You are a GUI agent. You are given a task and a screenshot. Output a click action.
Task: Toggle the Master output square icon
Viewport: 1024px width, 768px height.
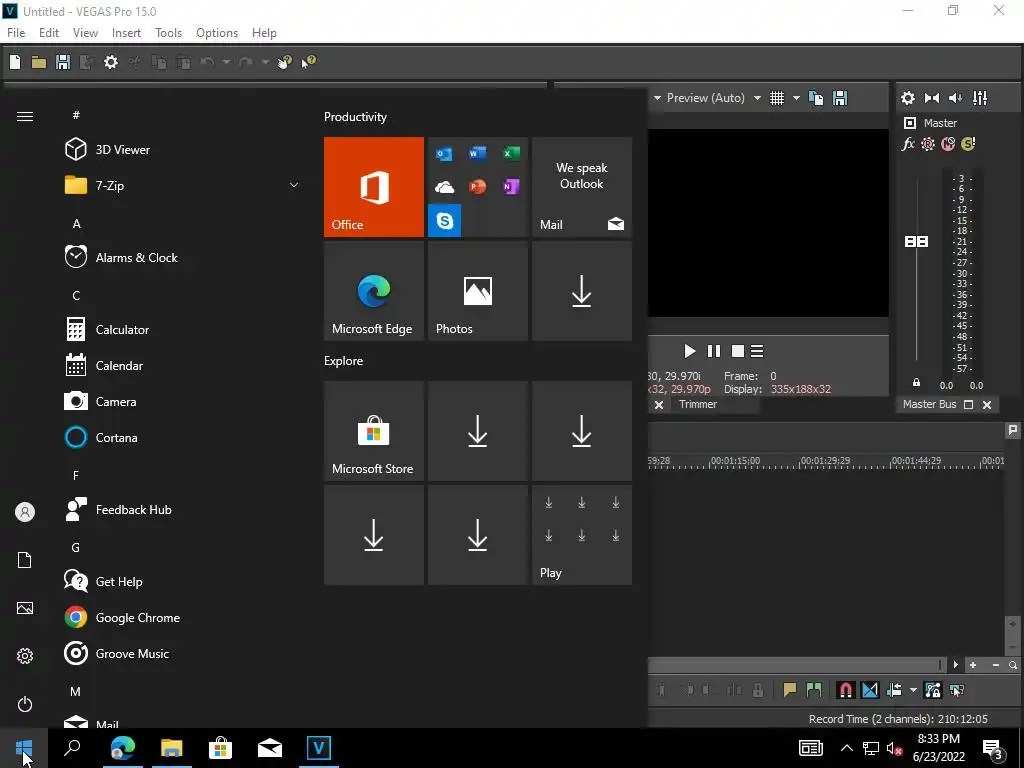[x=910, y=123]
